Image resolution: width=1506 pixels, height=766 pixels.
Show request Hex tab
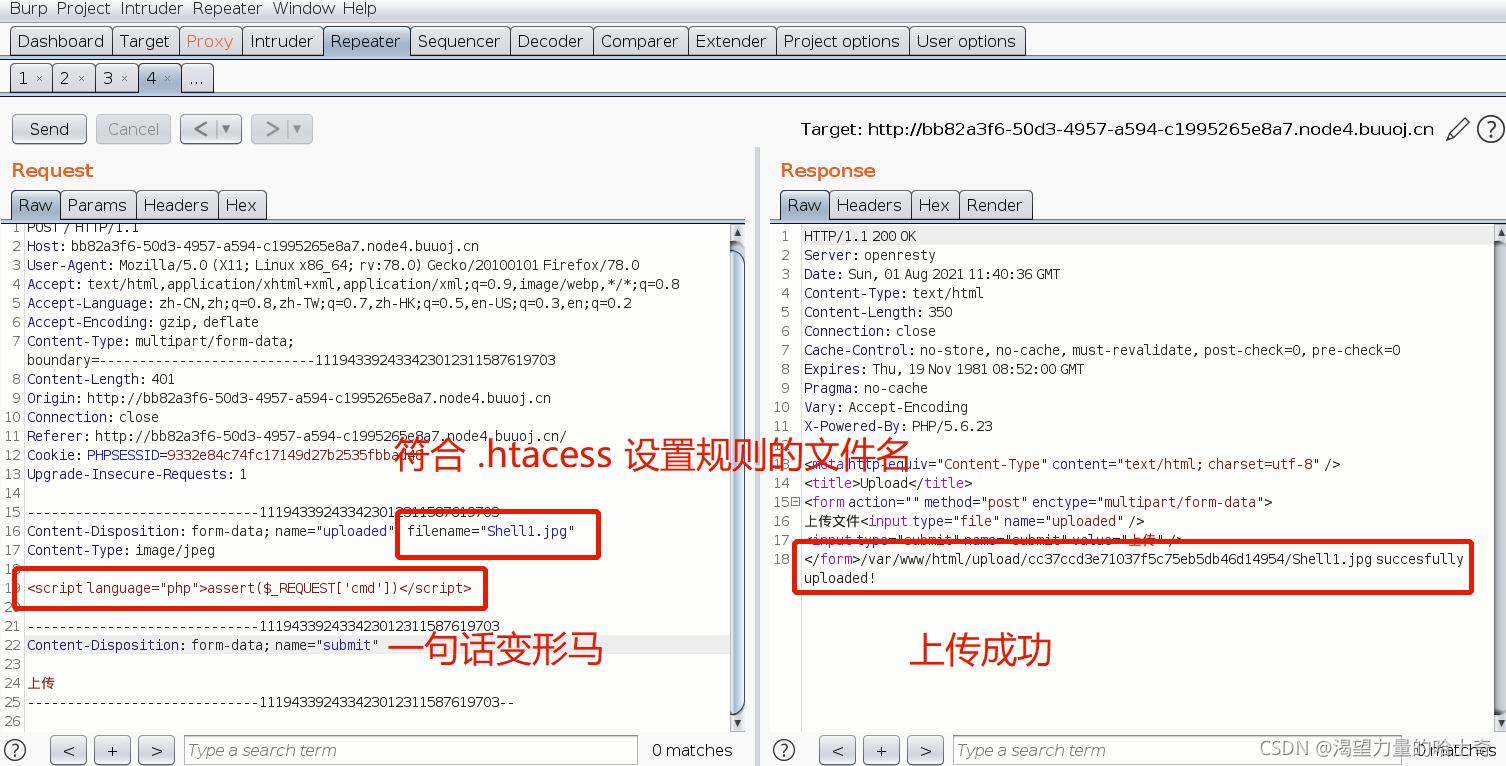coord(241,205)
